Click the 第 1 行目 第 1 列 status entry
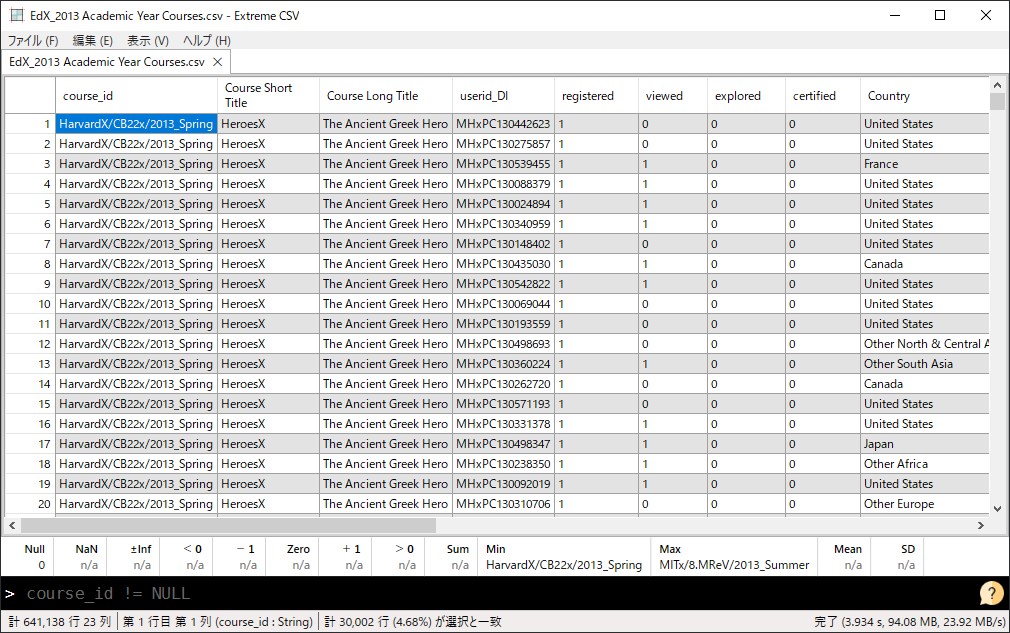This screenshot has width=1010, height=633. (x=218, y=621)
